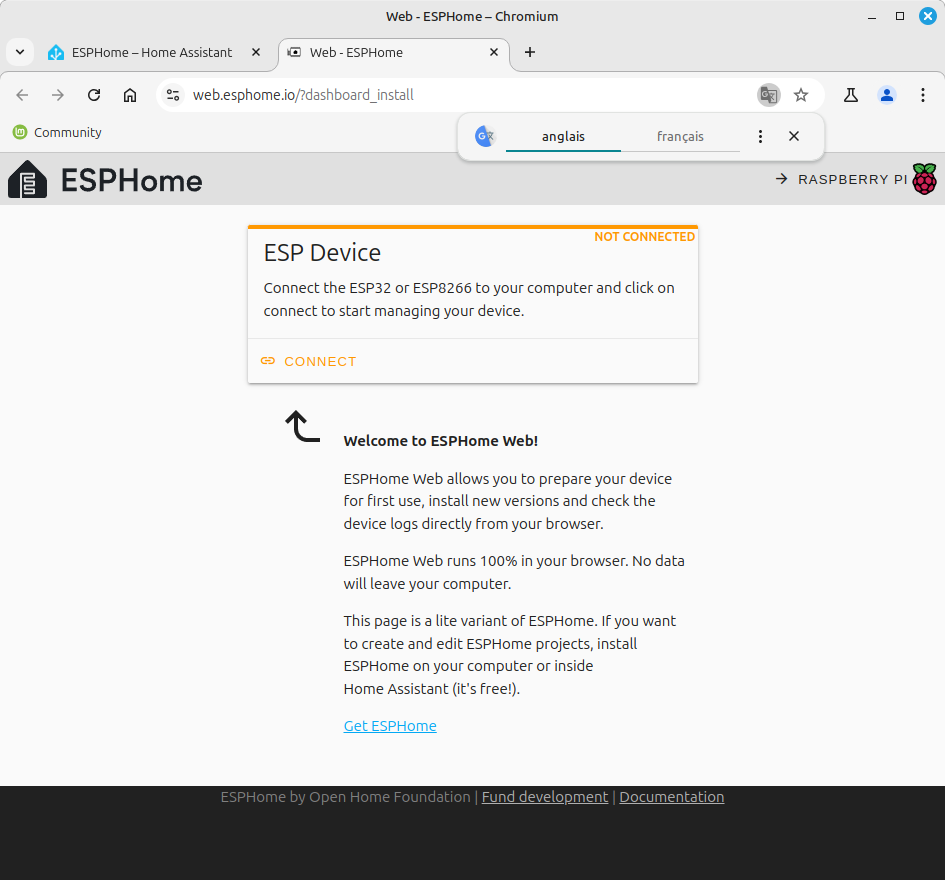Click the chain link icon beside CONNECT
The height and width of the screenshot is (880, 945).
tap(268, 360)
